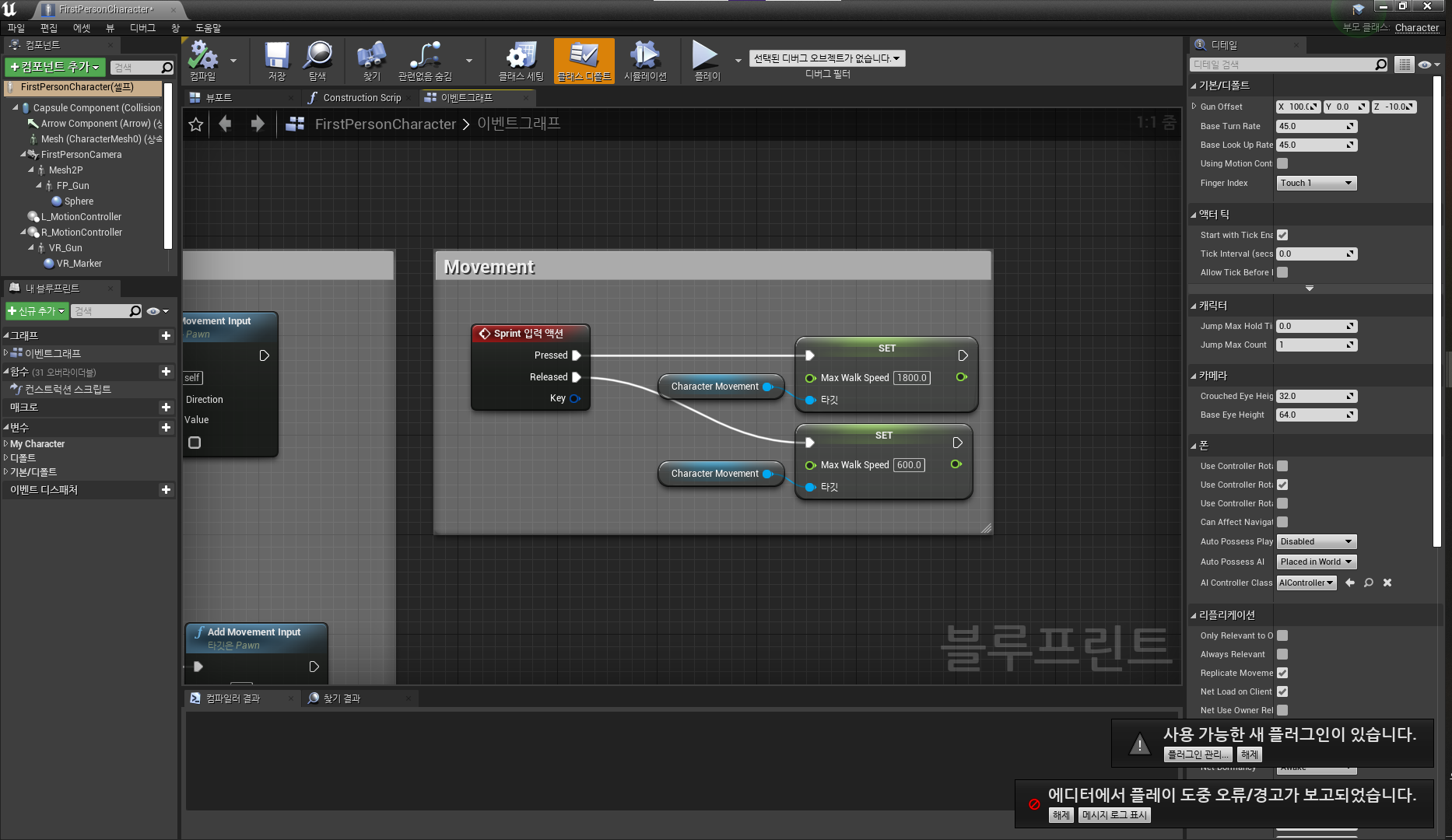The height and width of the screenshot is (840, 1452).
Task: Toggle Using Motion Controllers checkbox
Action: 1282,163
